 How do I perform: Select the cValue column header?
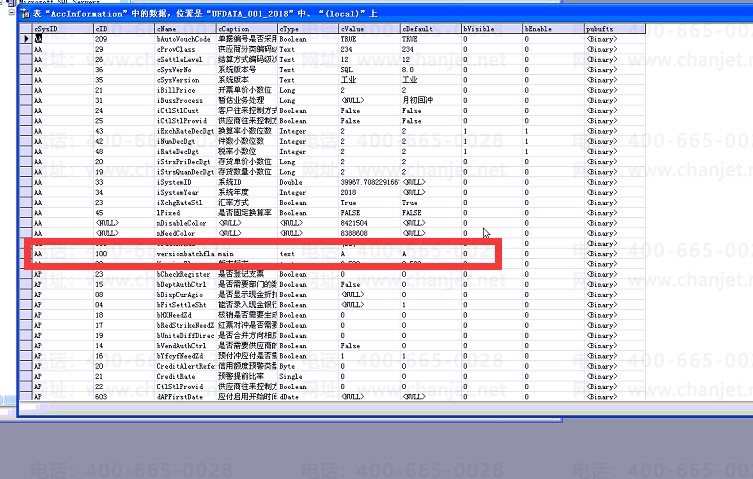[370, 29]
